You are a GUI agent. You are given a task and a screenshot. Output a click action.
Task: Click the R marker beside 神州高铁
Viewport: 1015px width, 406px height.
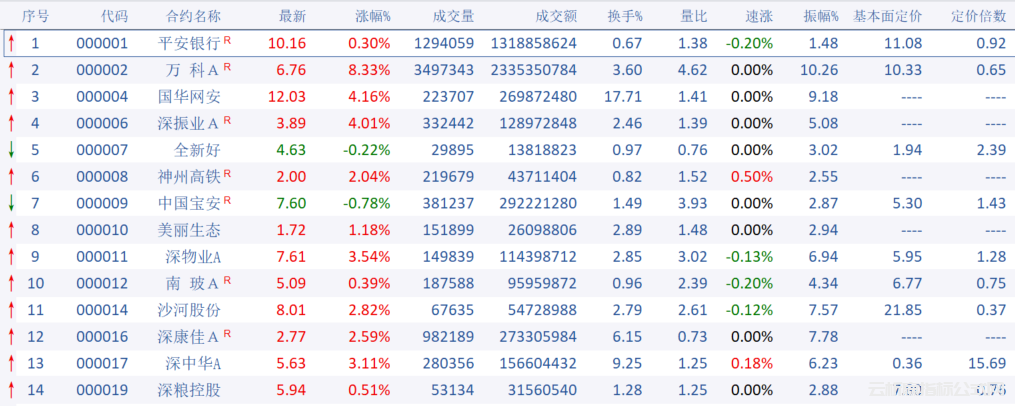[x=227, y=173]
